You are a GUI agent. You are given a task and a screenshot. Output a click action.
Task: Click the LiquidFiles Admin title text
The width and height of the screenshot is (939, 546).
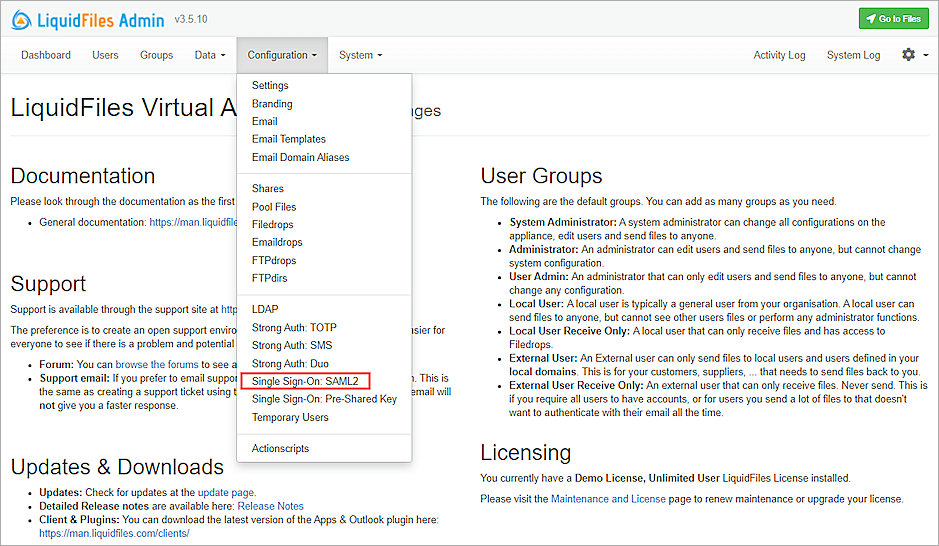click(101, 20)
